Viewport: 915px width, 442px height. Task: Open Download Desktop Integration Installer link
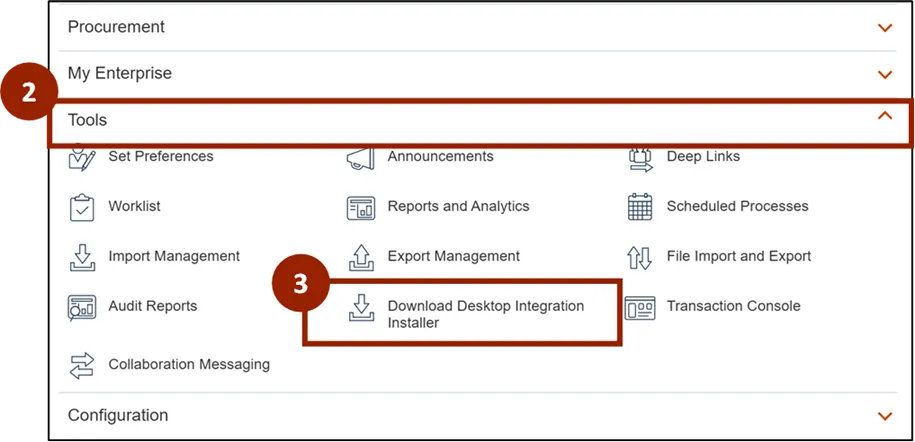[485, 314]
